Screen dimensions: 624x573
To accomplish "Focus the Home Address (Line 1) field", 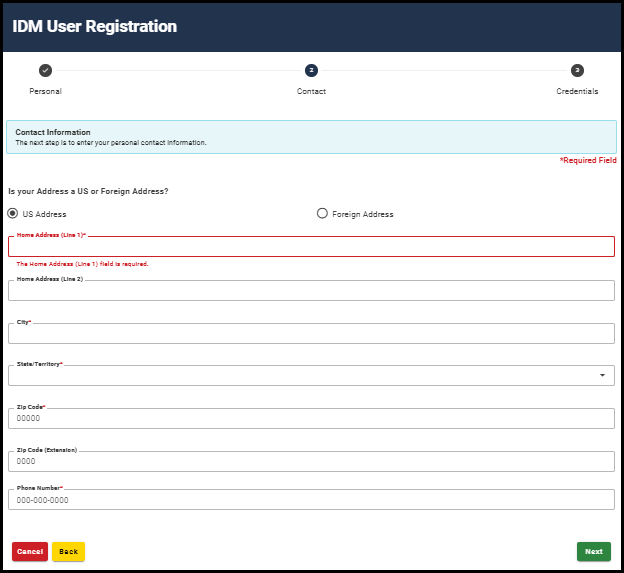I will [x=311, y=247].
